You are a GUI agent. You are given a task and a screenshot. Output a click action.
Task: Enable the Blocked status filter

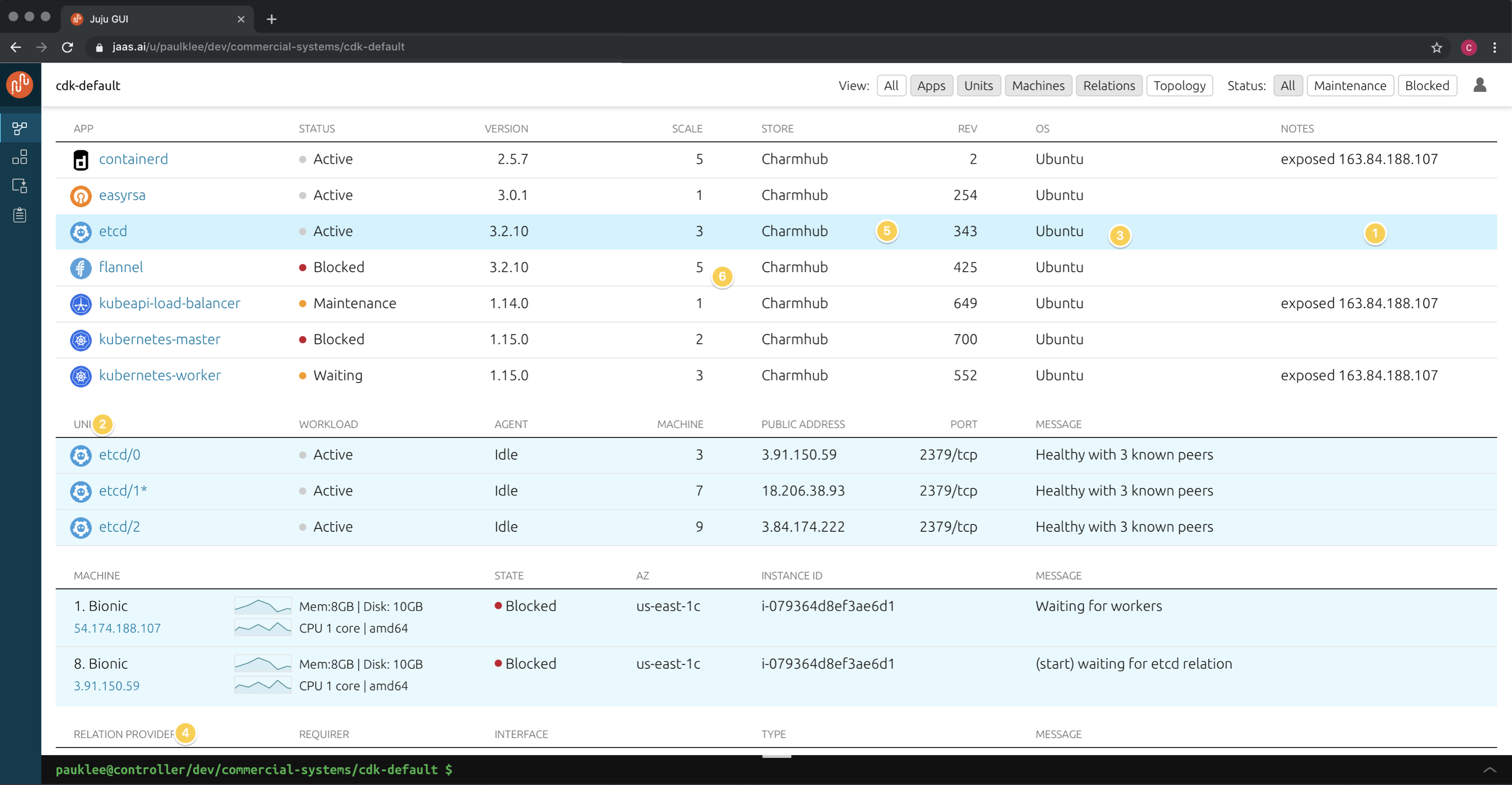tap(1428, 85)
